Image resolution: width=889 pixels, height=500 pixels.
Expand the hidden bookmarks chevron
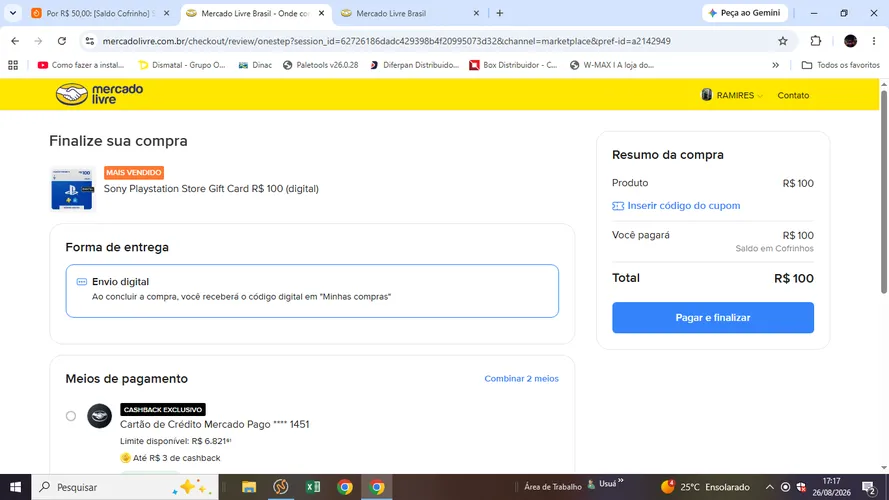click(775, 65)
